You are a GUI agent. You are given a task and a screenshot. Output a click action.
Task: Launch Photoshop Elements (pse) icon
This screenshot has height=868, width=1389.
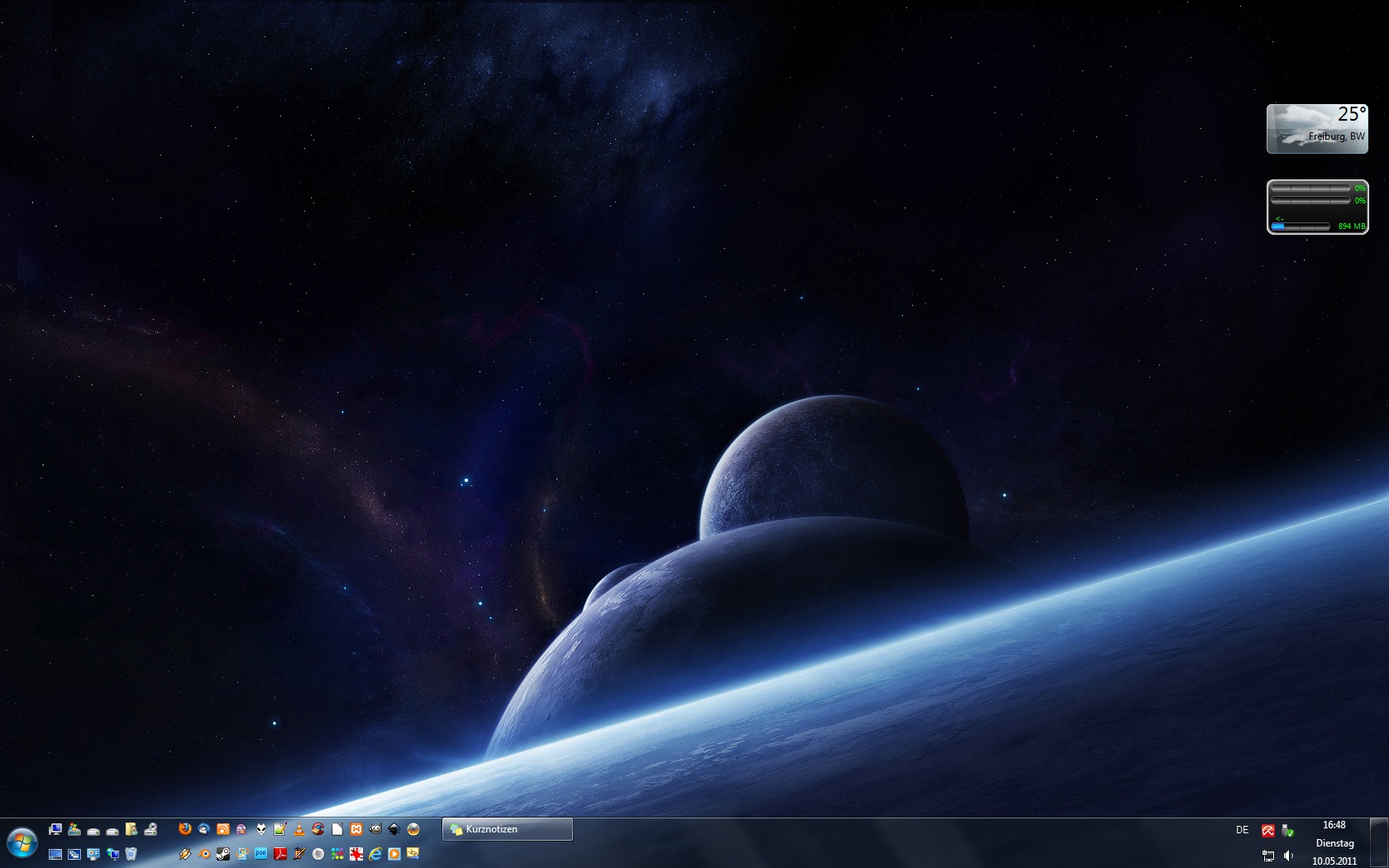point(260,853)
